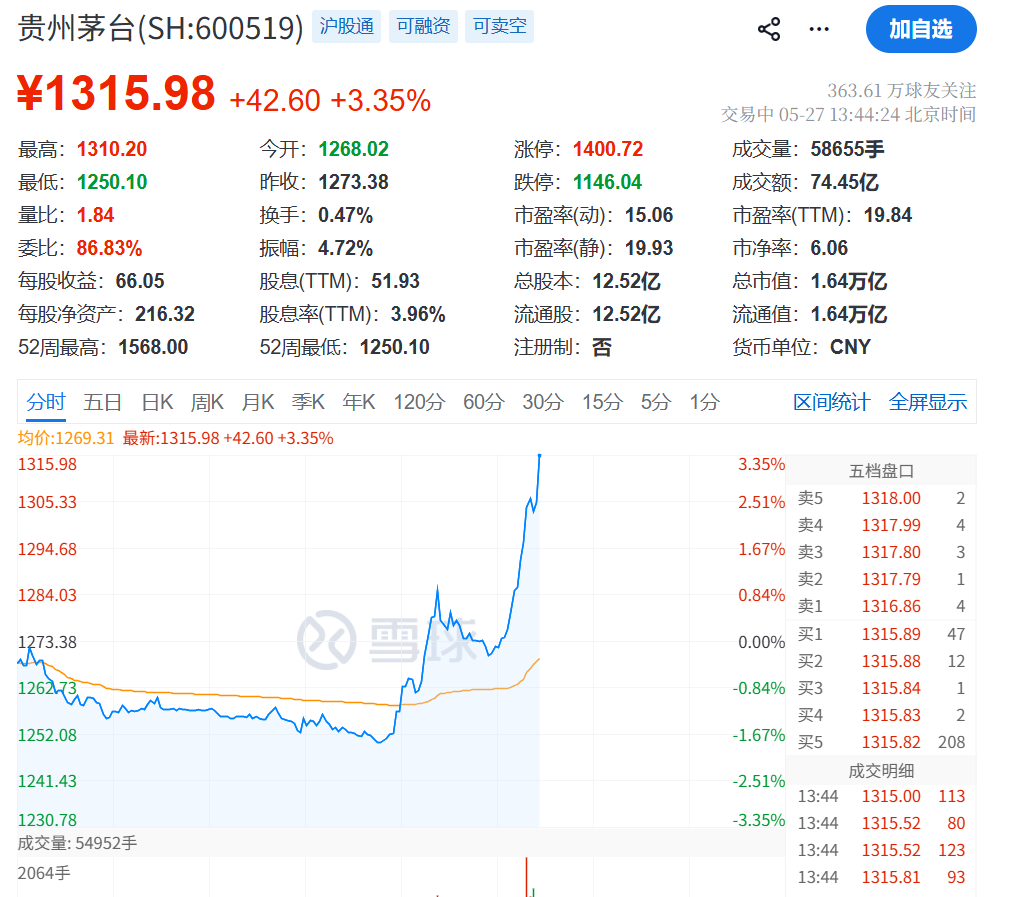This screenshot has height=897, width=1011.
Task: Click the 卖1 row price 1316.86
Action: pyautogui.click(x=891, y=607)
